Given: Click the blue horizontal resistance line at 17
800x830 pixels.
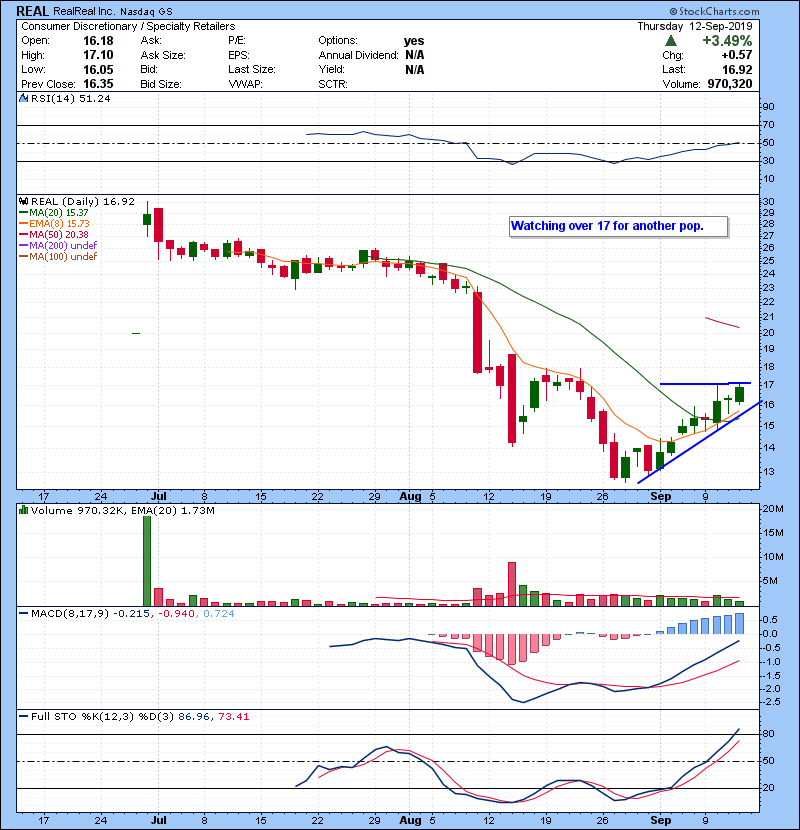Looking at the screenshot, I should 705,383.
